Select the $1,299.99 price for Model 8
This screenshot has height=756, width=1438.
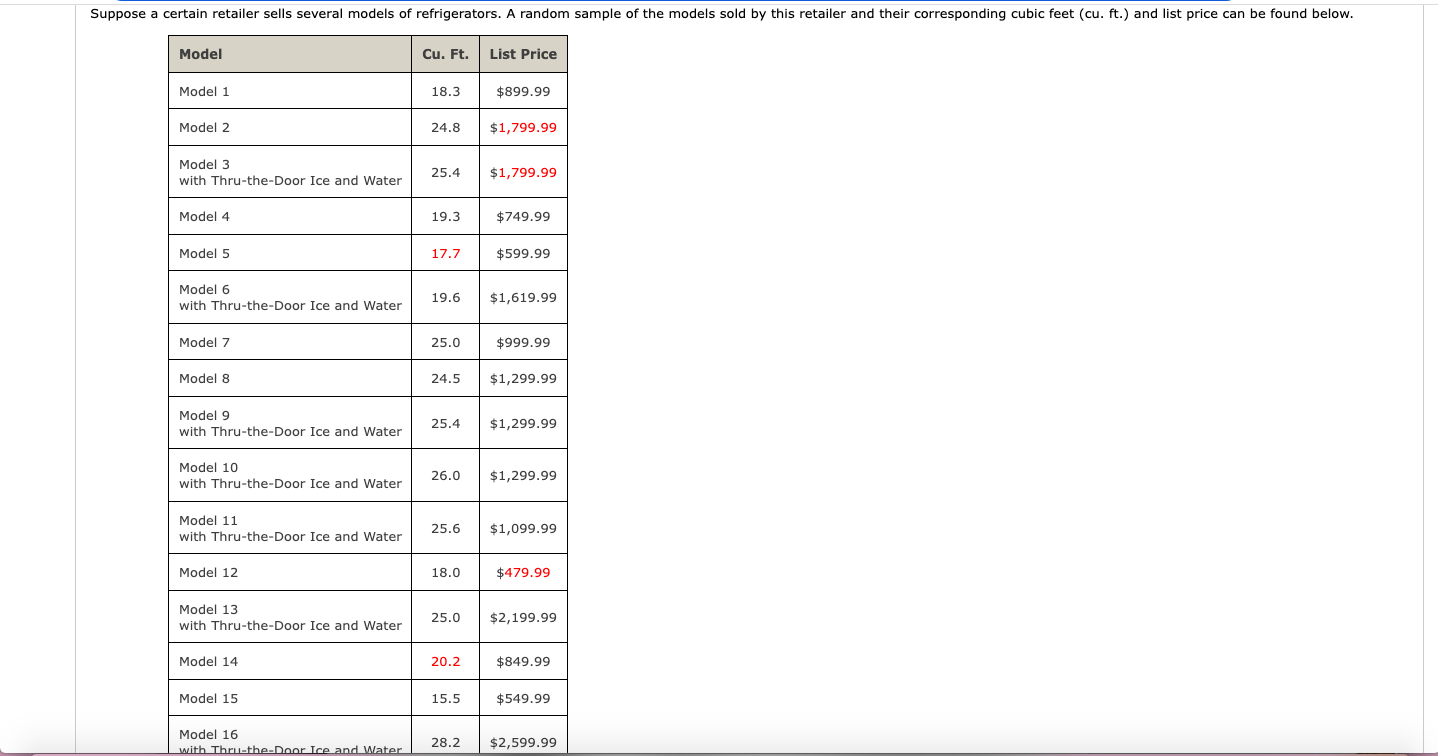pyautogui.click(x=522, y=378)
